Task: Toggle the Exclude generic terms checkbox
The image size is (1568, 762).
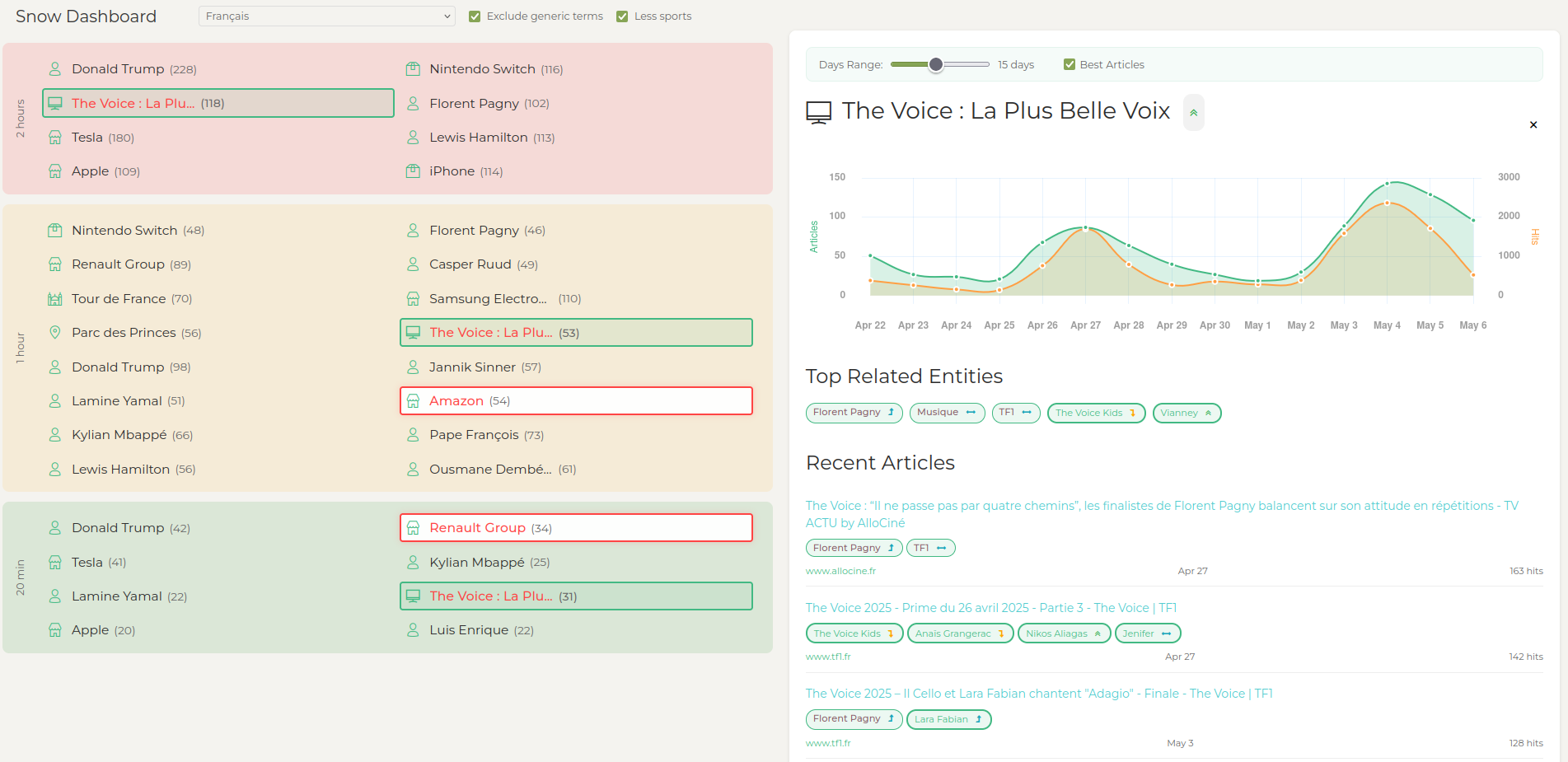Action: tap(475, 16)
